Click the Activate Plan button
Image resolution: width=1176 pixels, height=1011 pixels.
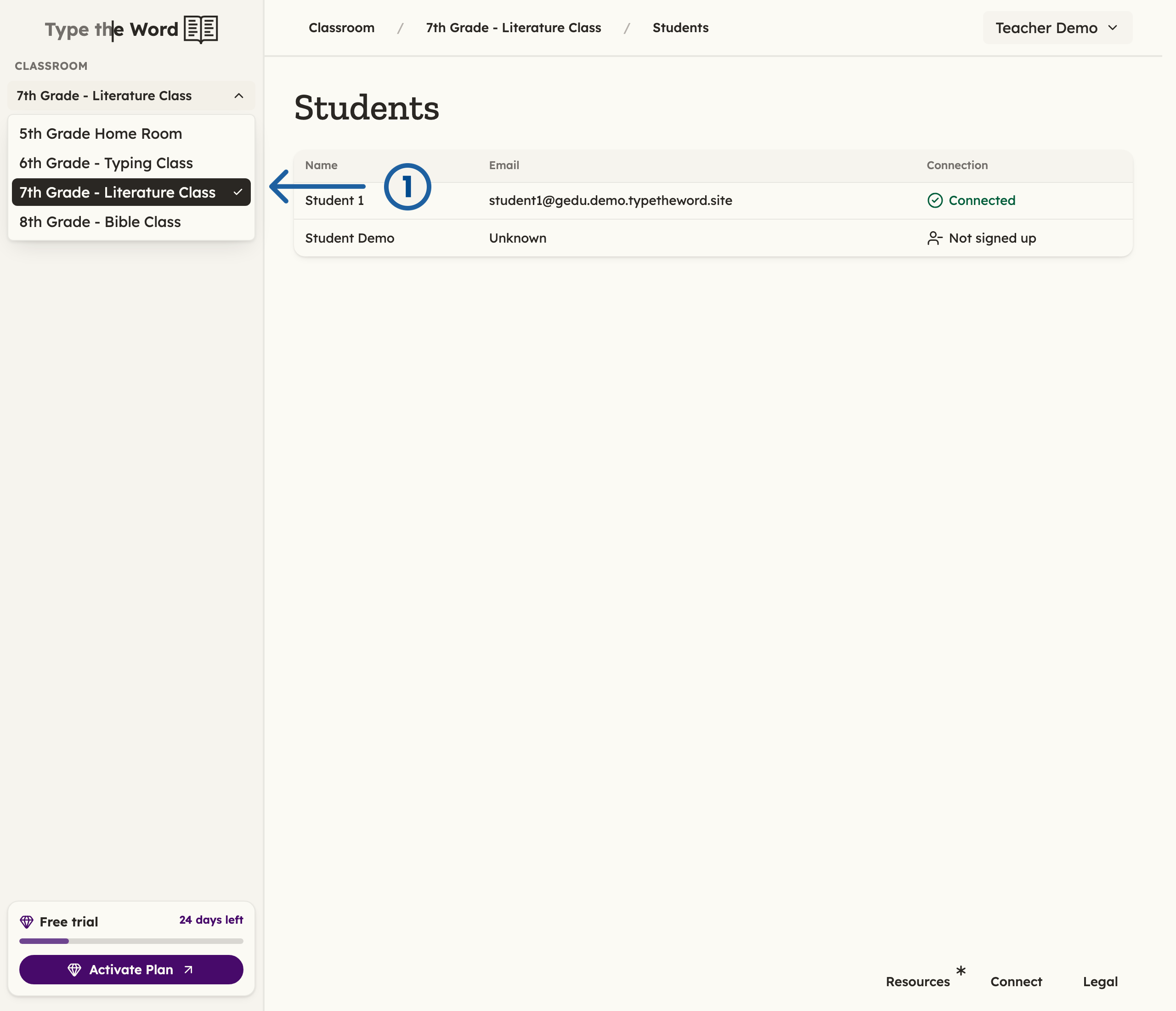point(131,970)
